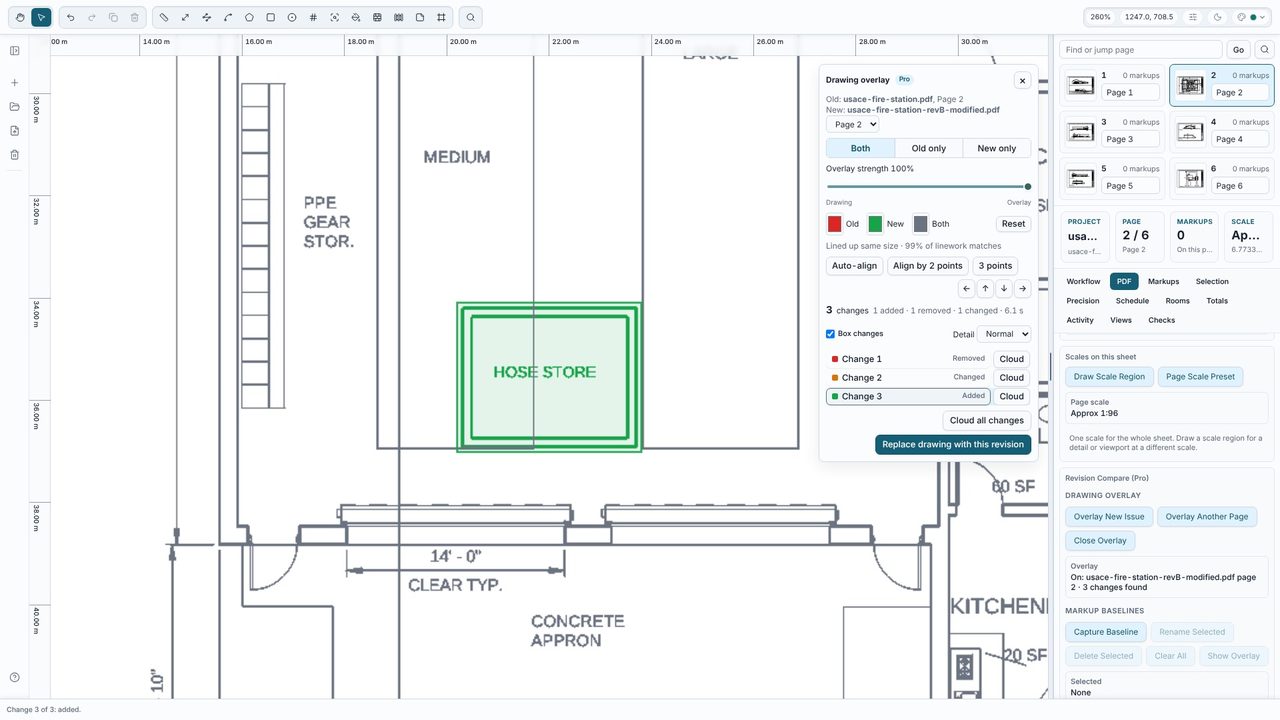Toggle the left sidebar panel icon
This screenshot has width=1280, height=720.
(x=15, y=51)
